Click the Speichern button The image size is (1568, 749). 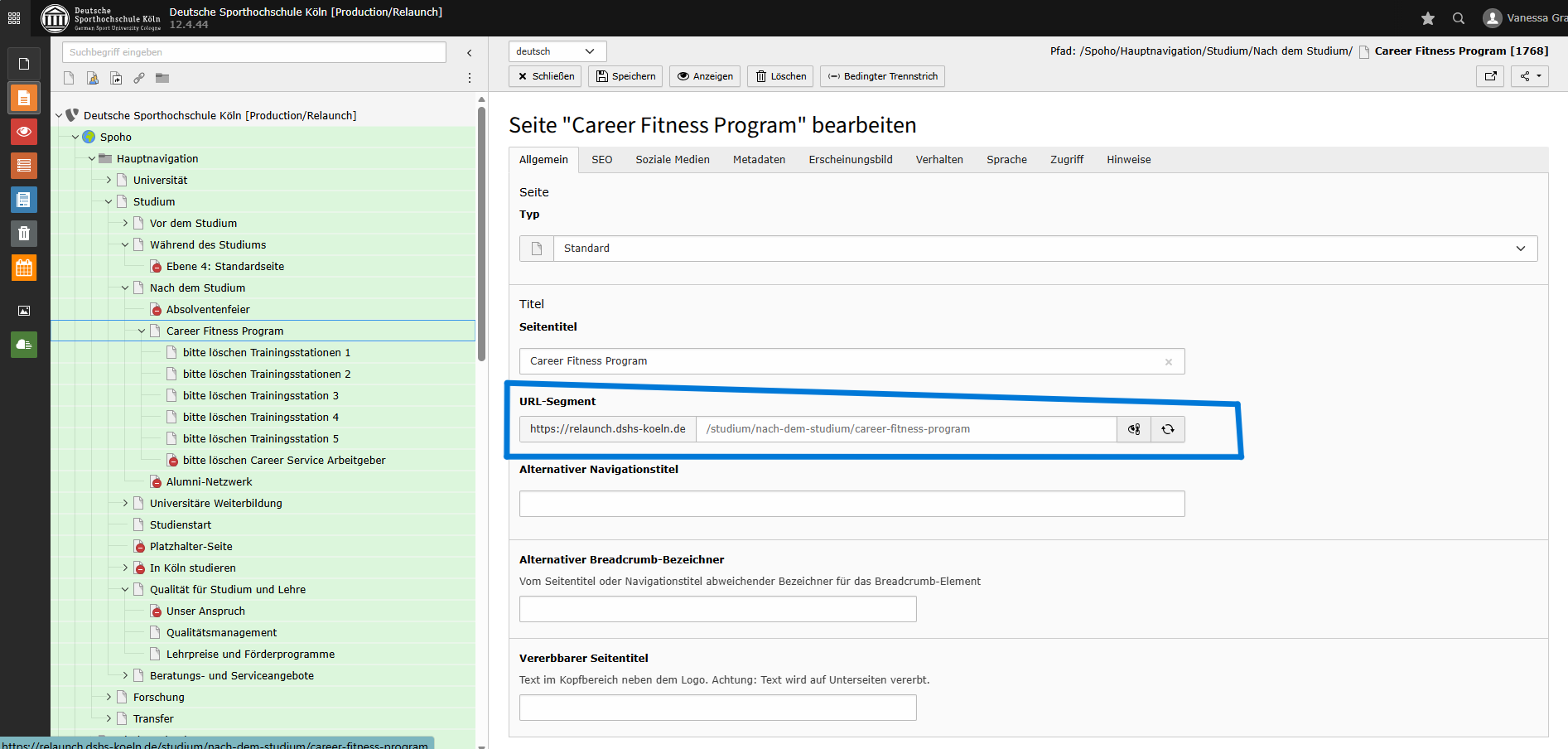[626, 76]
